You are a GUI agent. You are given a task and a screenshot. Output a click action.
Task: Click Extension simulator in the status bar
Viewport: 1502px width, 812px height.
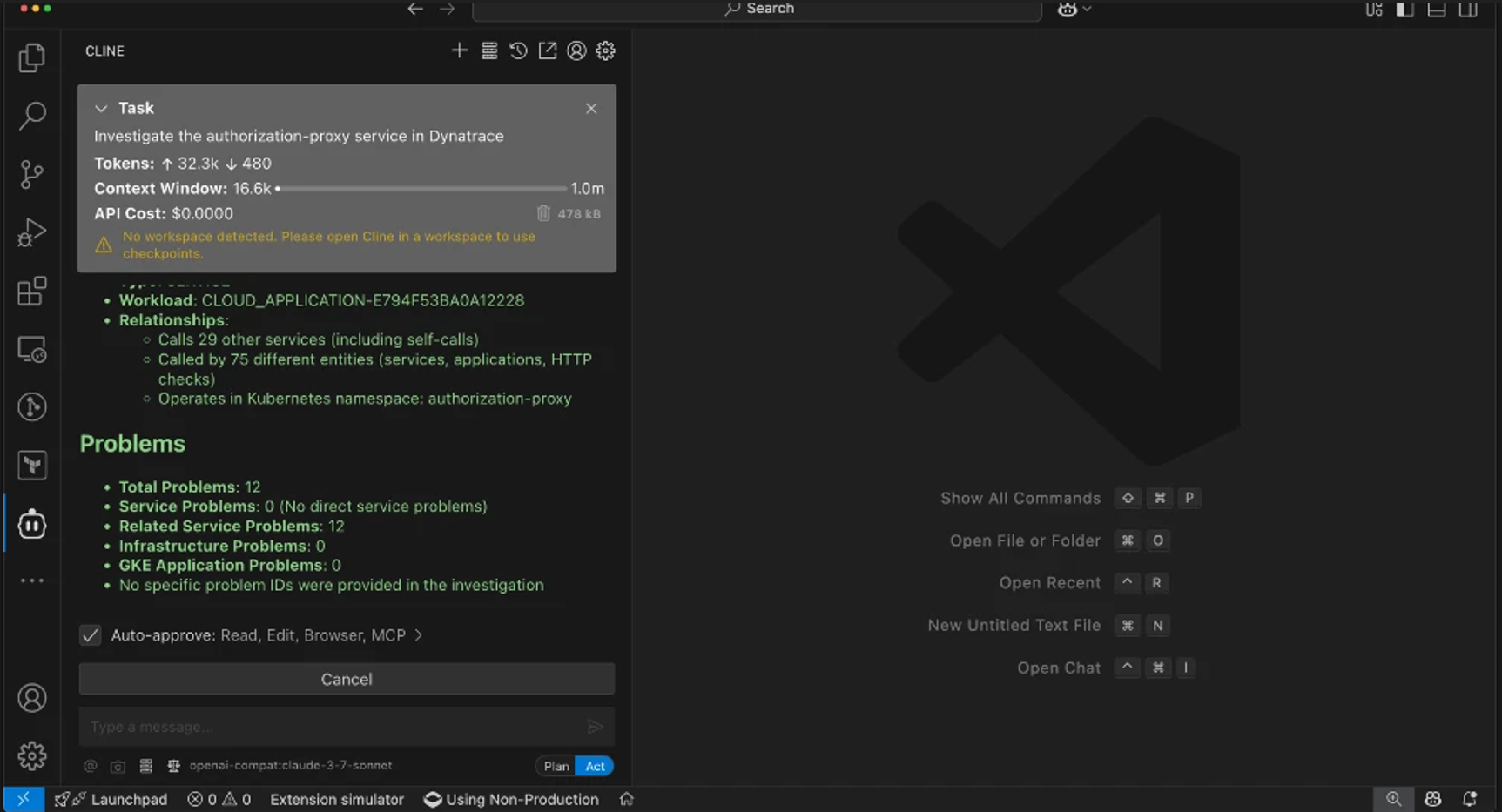pos(337,799)
